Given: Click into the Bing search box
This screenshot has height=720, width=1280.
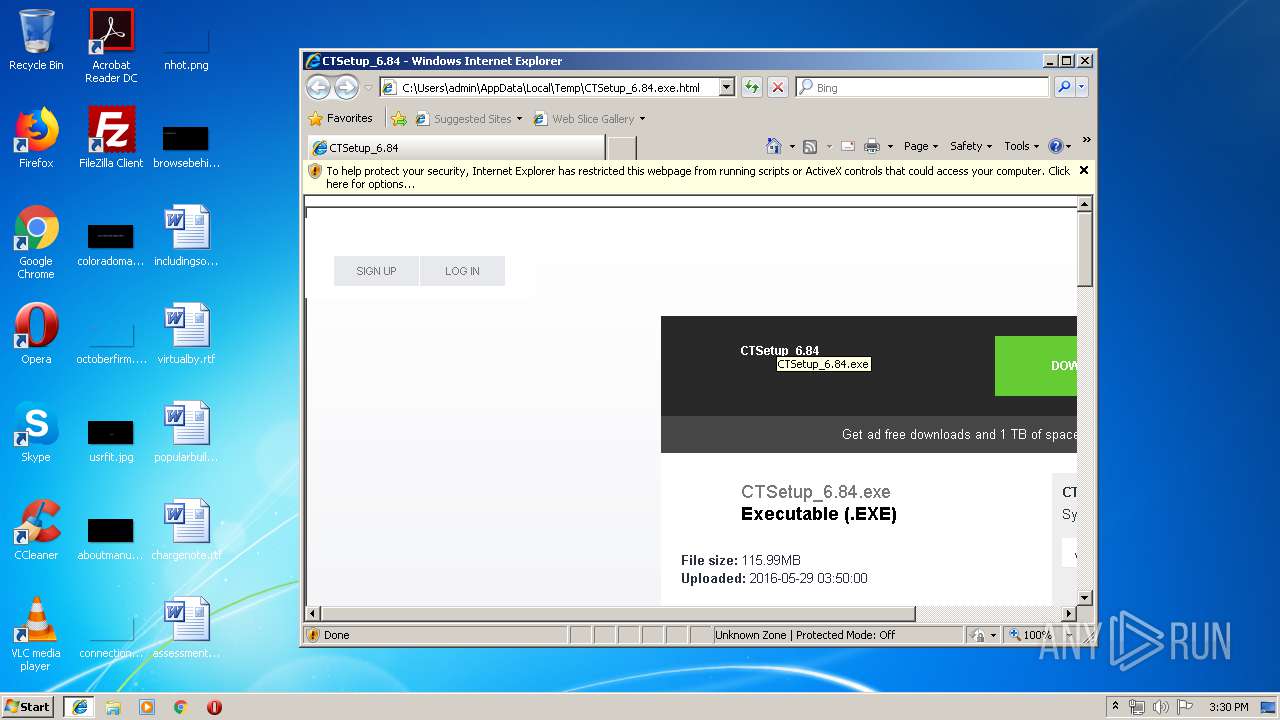Looking at the screenshot, I should coord(931,87).
